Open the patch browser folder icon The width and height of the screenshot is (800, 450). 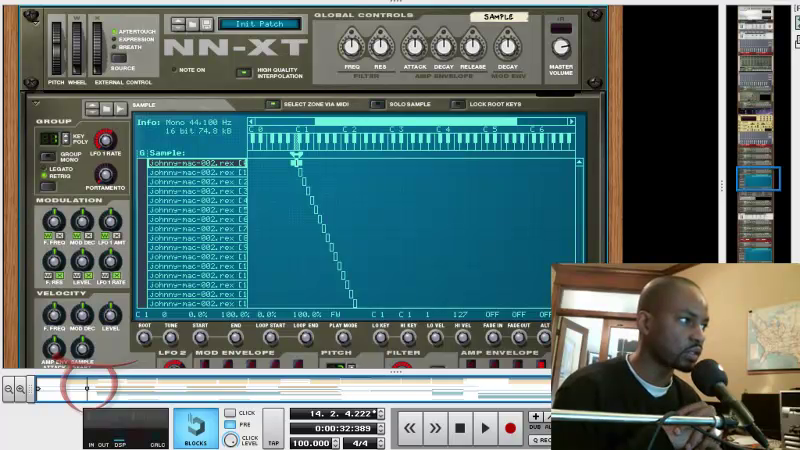[x=192, y=24]
